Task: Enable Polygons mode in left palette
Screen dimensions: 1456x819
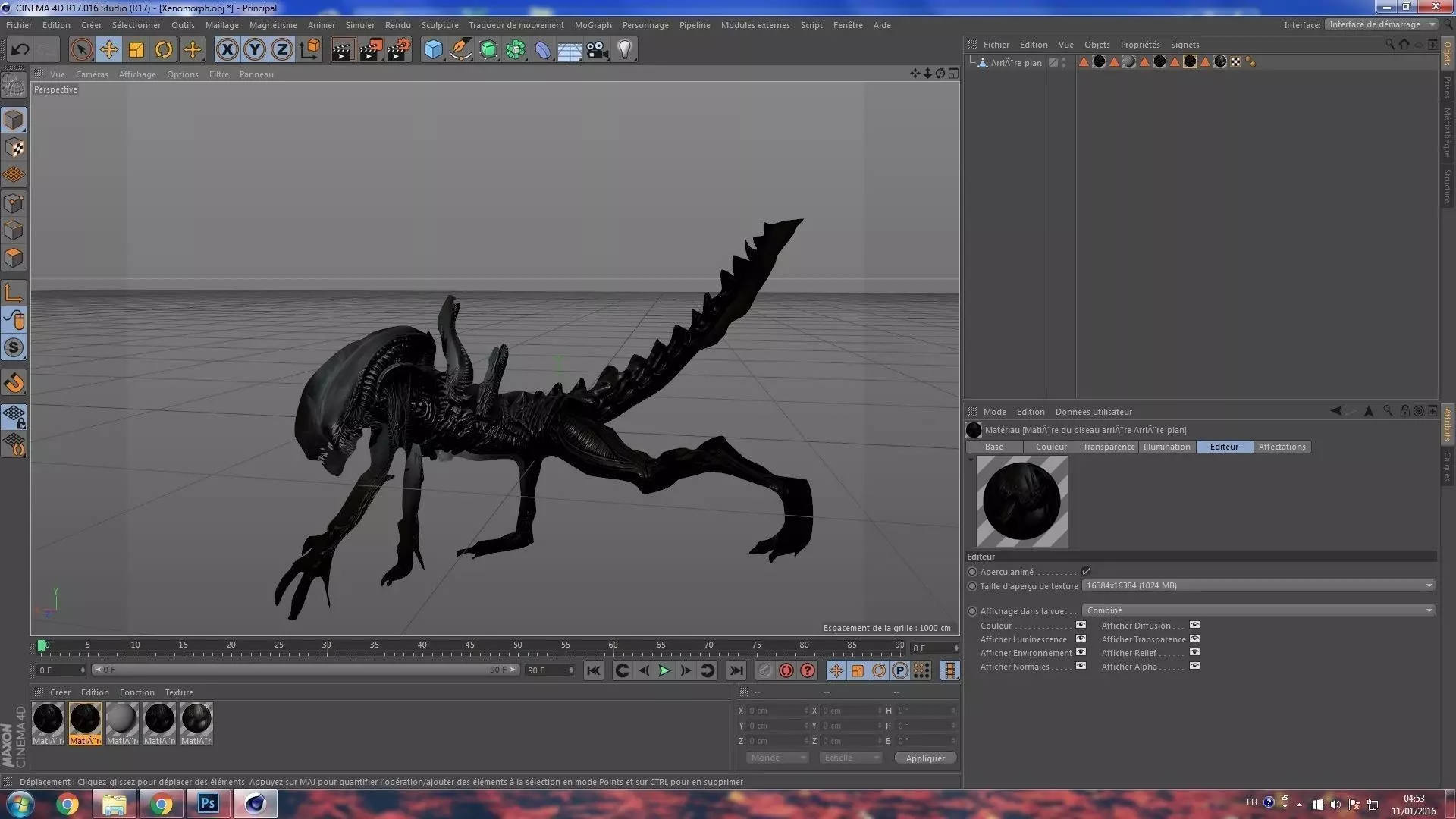Action: [x=14, y=258]
